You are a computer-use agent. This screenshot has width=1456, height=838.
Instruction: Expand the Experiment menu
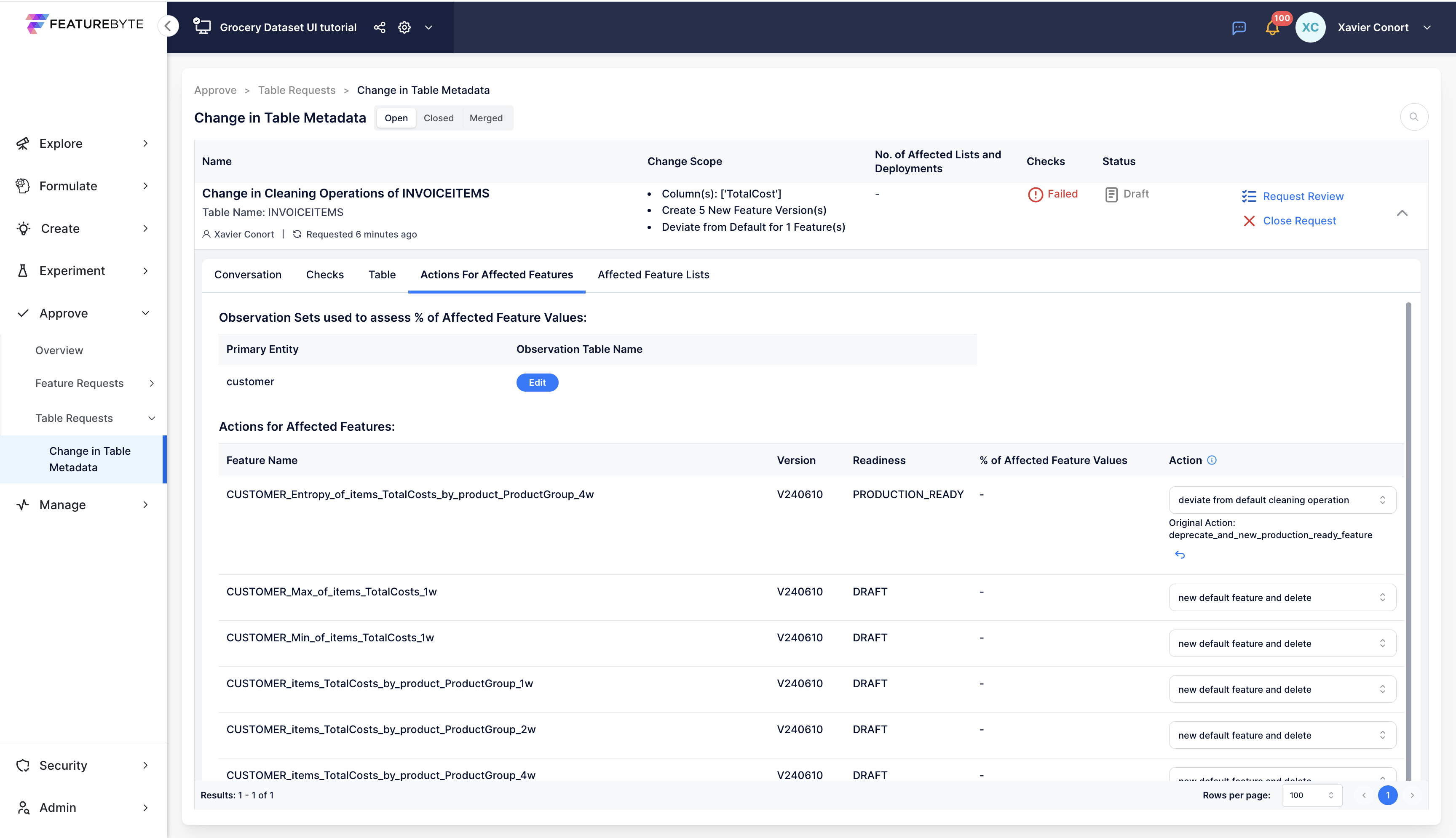pos(145,270)
